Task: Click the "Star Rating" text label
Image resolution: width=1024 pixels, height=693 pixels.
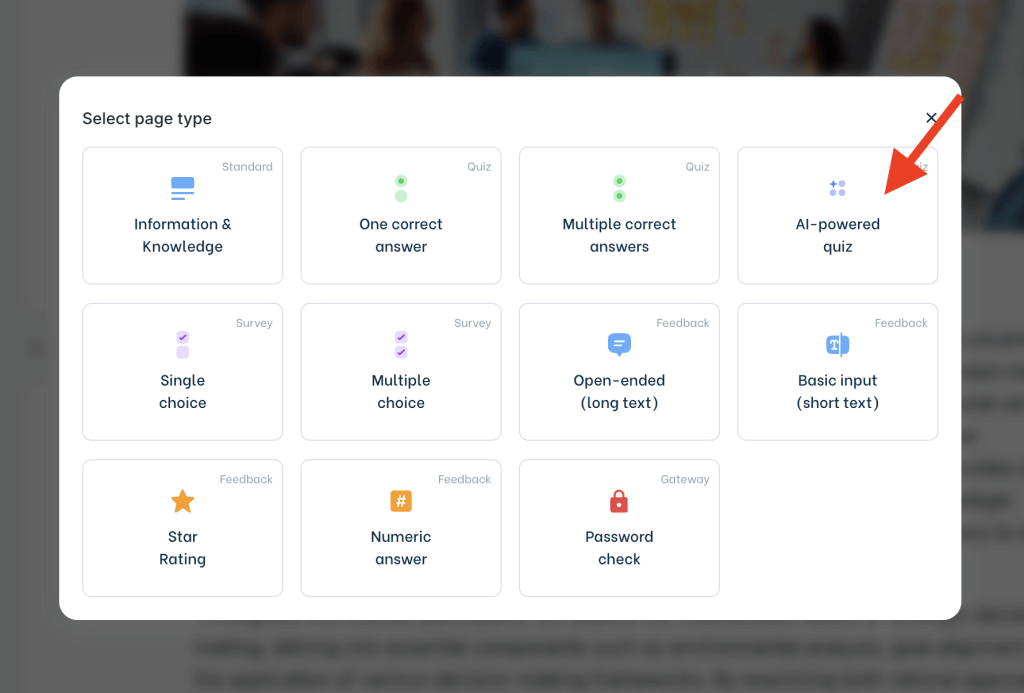Action: coord(182,548)
